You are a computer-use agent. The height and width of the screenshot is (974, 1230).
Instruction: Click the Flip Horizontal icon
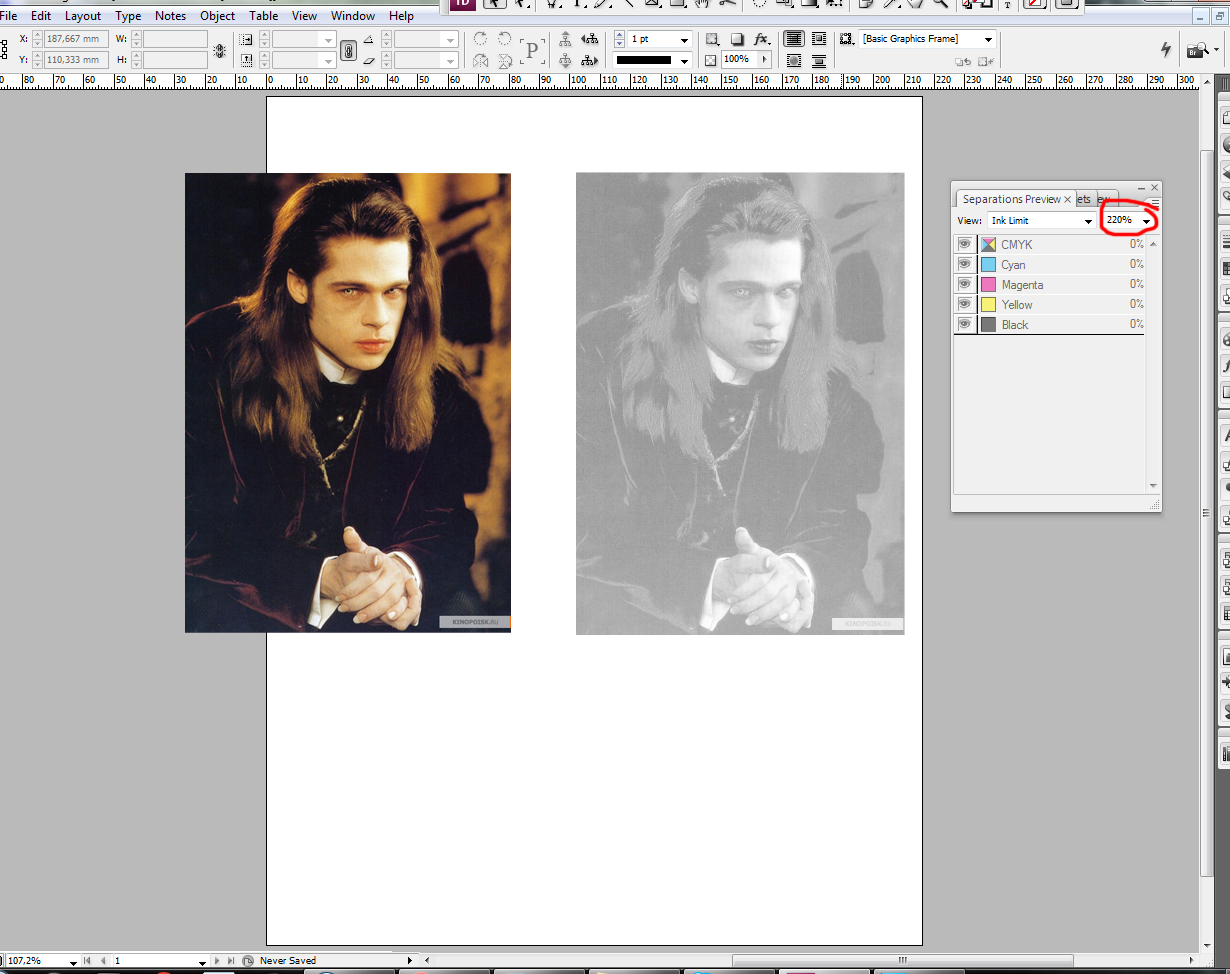(481, 61)
